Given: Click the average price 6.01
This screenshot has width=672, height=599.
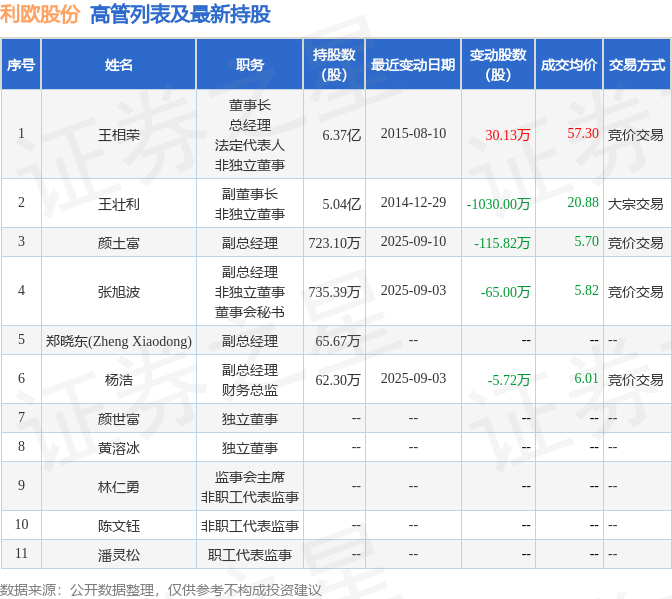Looking at the screenshot, I should (586, 378).
